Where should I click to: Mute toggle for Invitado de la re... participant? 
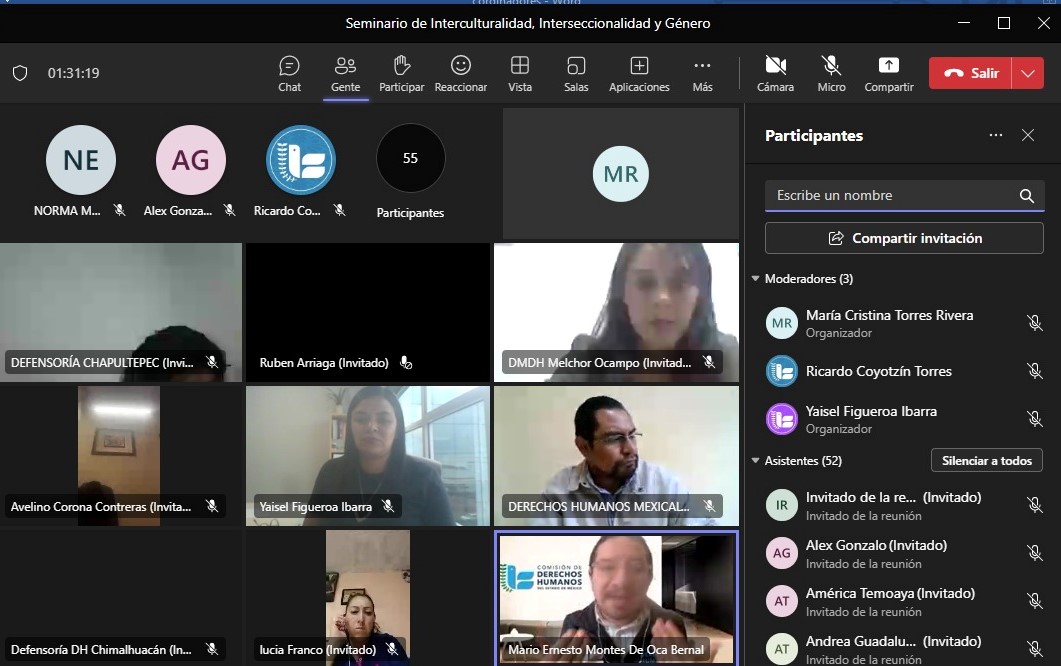click(x=1034, y=505)
